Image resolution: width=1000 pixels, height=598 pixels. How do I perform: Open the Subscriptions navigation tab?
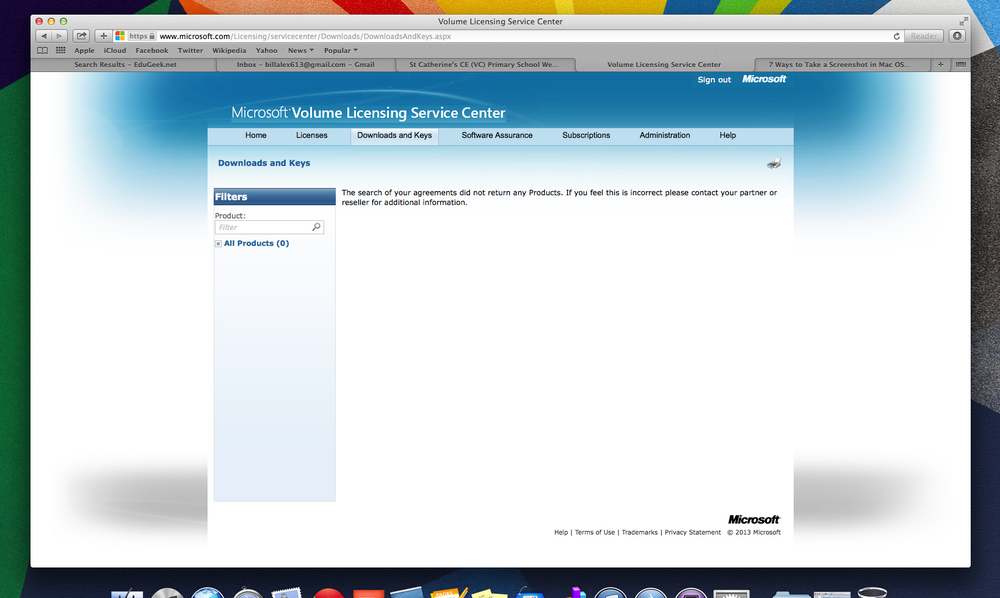(586, 136)
